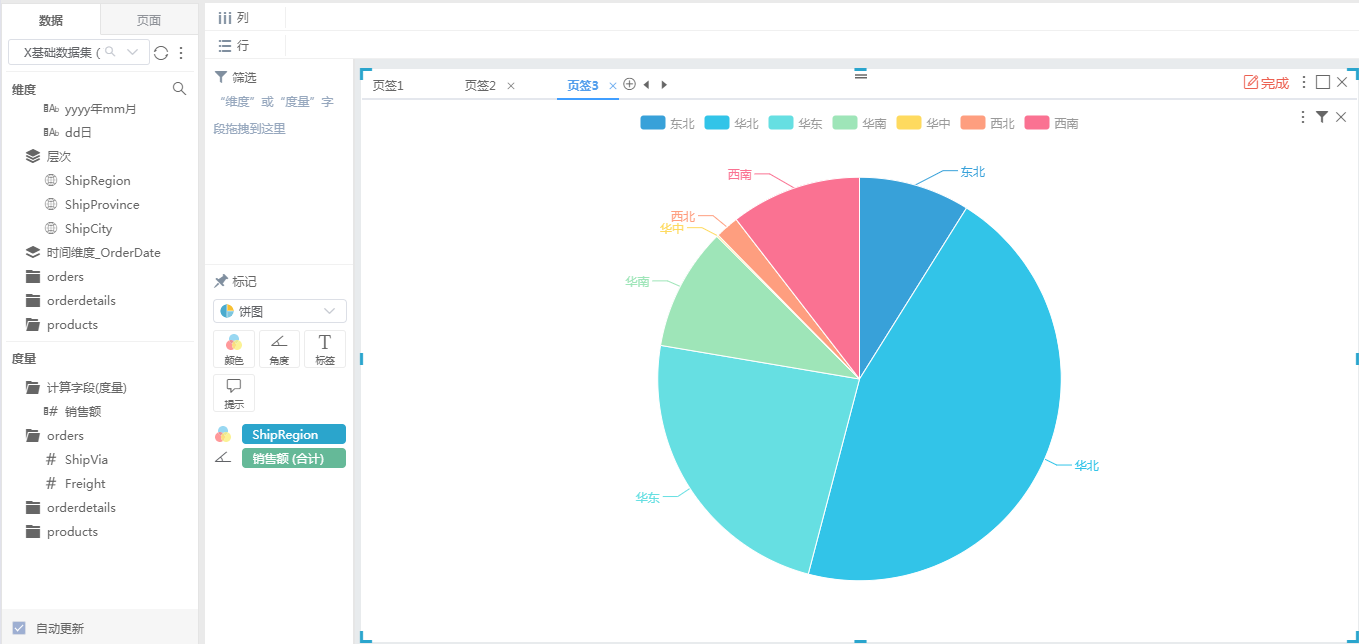Expand the orderdetails folder under 度量
The width and height of the screenshot is (1359, 644).
[x=33, y=507]
